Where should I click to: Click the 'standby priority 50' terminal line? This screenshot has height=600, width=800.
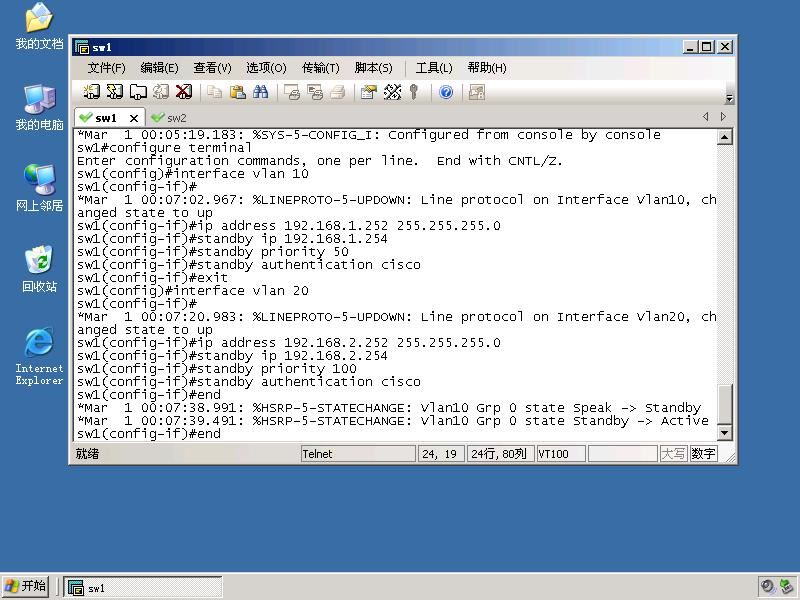(213, 252)
